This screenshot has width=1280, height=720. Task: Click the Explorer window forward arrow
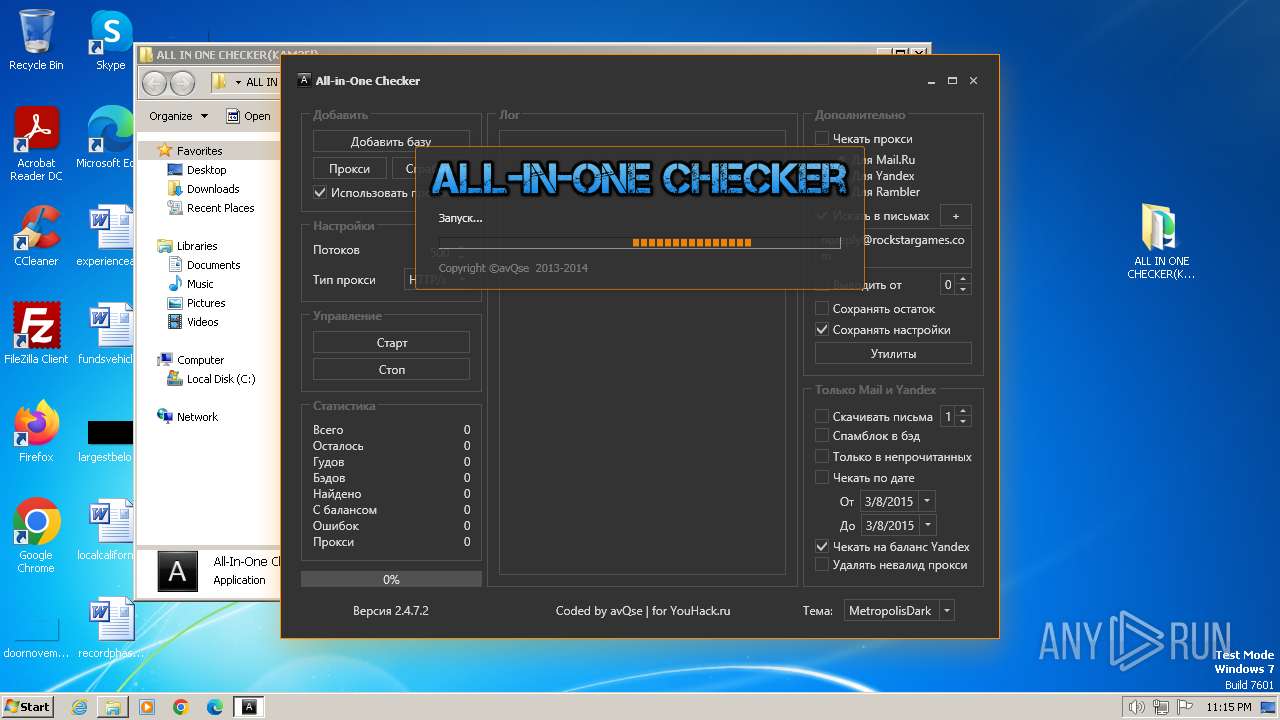click(x=182, y=82)
